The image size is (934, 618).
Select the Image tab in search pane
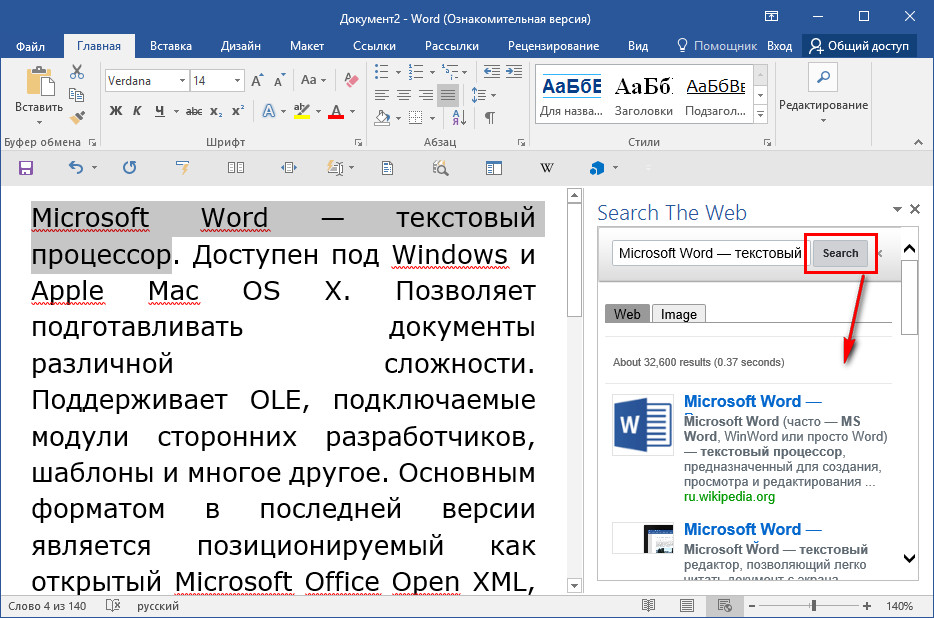click(x=678, y=314)
